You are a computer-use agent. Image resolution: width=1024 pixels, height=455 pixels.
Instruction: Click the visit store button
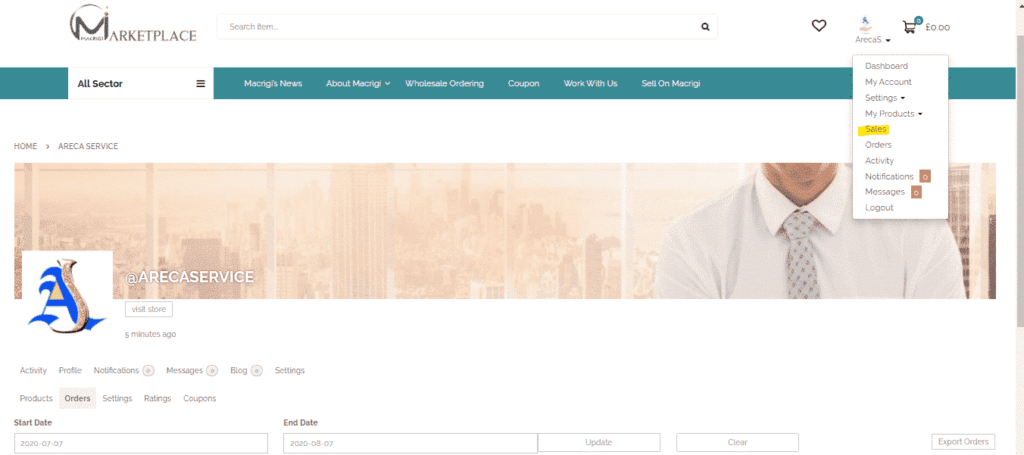[x=149, y=309]
